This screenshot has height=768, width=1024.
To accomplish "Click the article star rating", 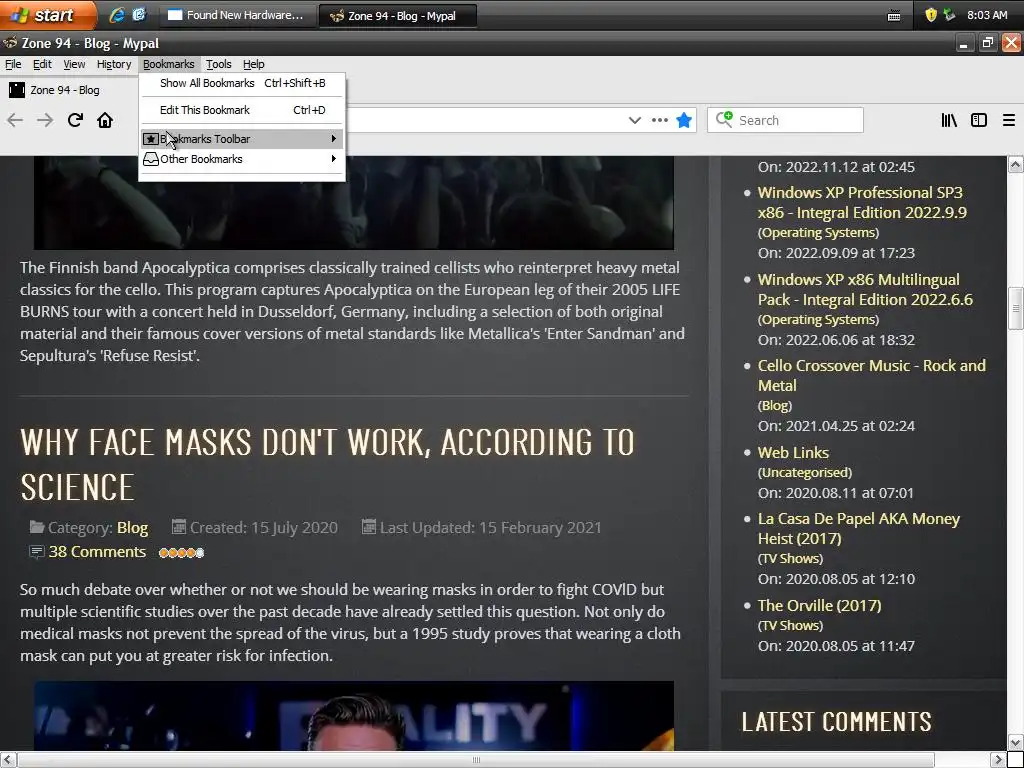I will 182,552.
